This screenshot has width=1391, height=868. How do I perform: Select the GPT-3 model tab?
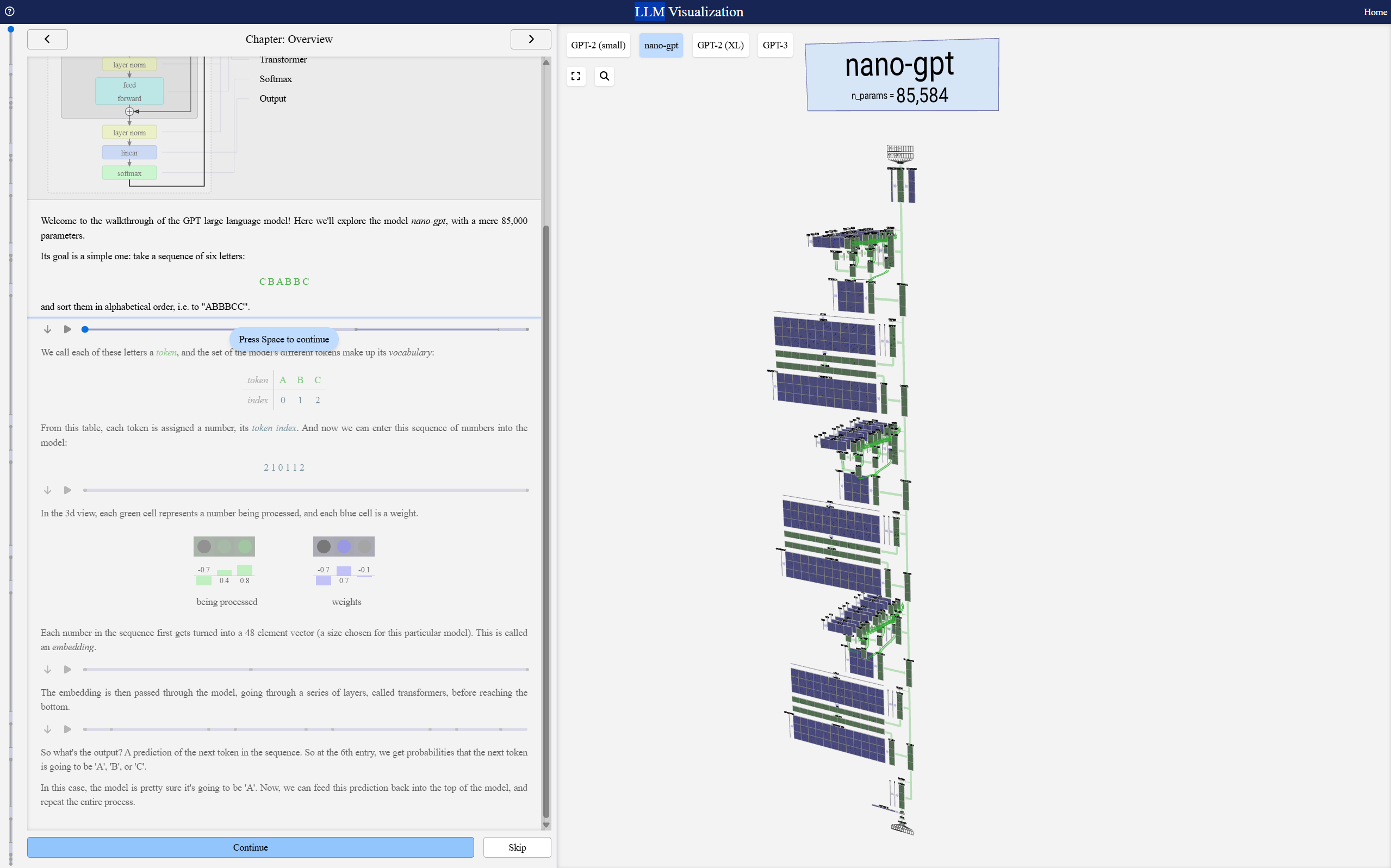(x=775, y=45)
